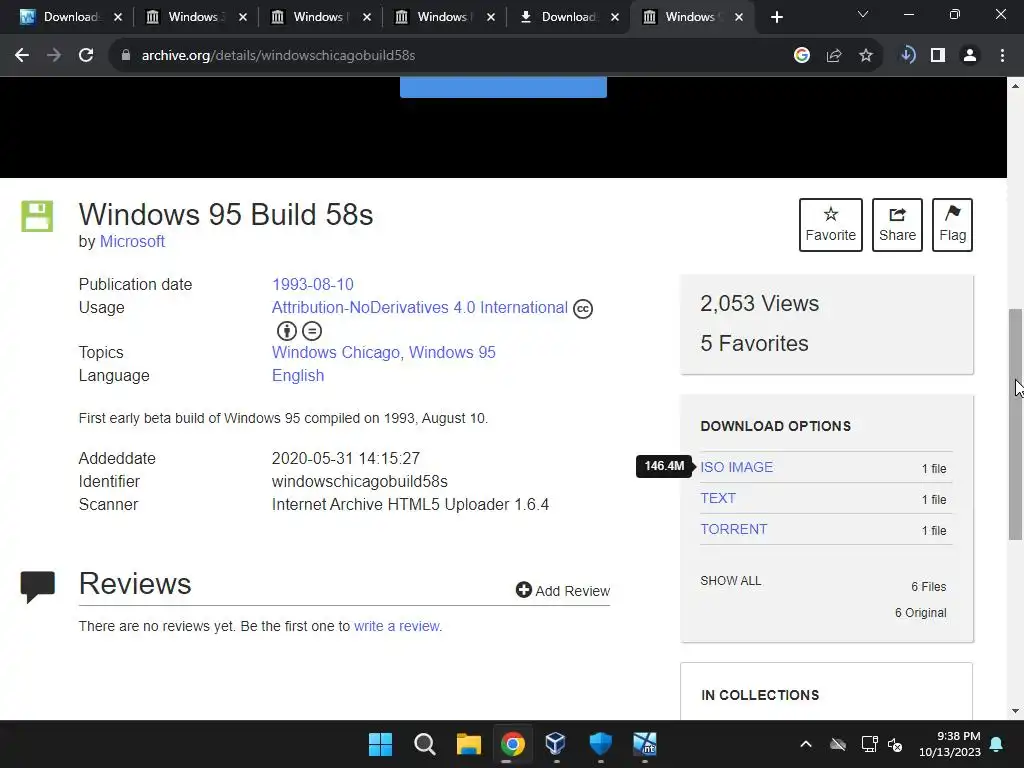Open Attribution-NoDerivatives 4.0 International license link
1024x768 pixels.
(x=420, y=308)
